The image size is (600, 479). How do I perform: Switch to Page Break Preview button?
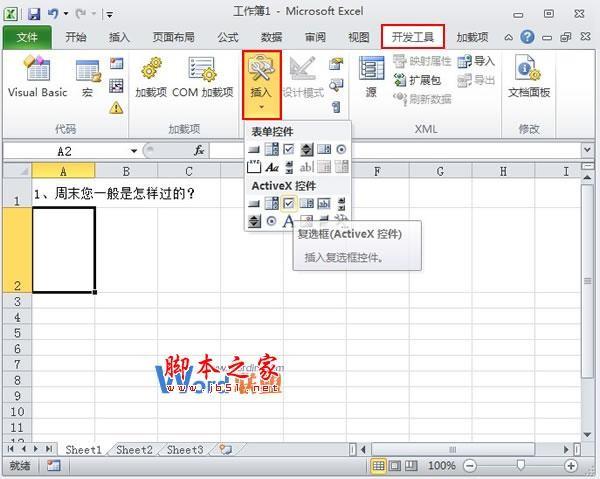click(x=411, y=466)
